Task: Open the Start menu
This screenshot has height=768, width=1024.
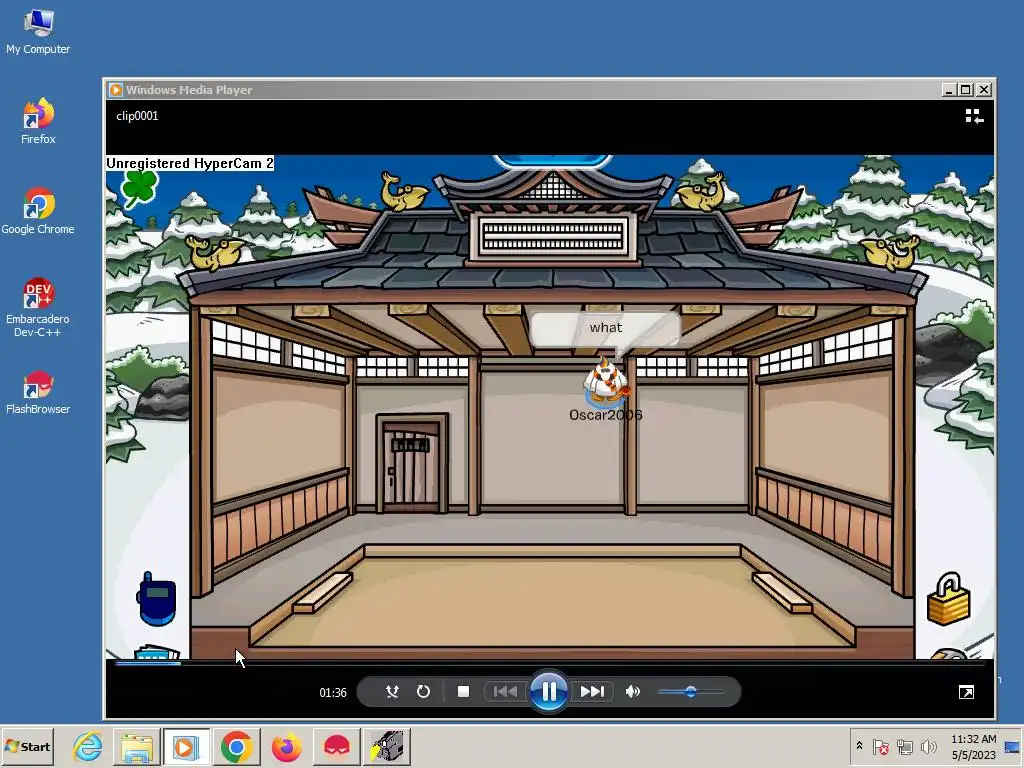Action: tap(27, 746)
